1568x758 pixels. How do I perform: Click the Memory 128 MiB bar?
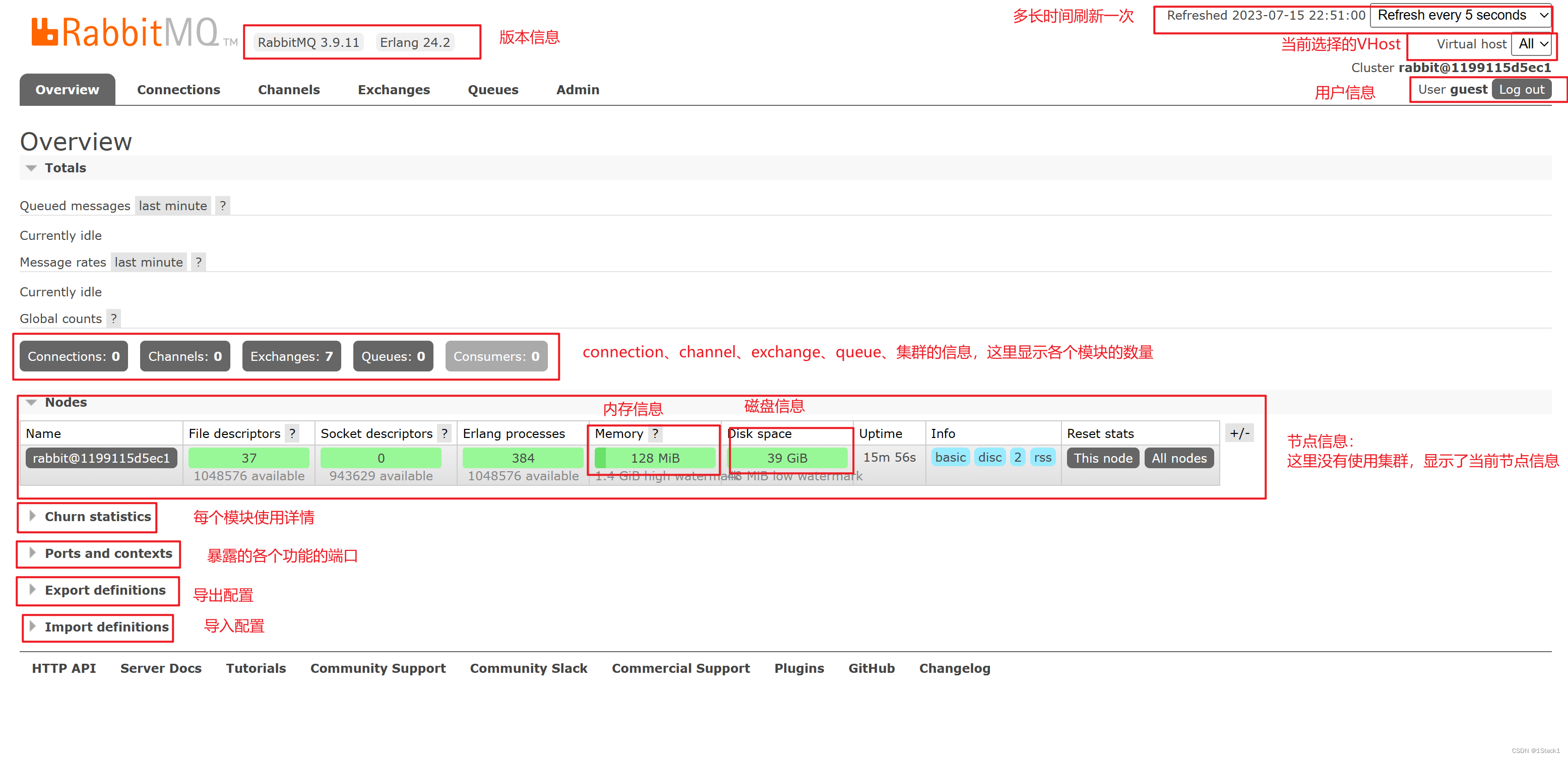655,458
